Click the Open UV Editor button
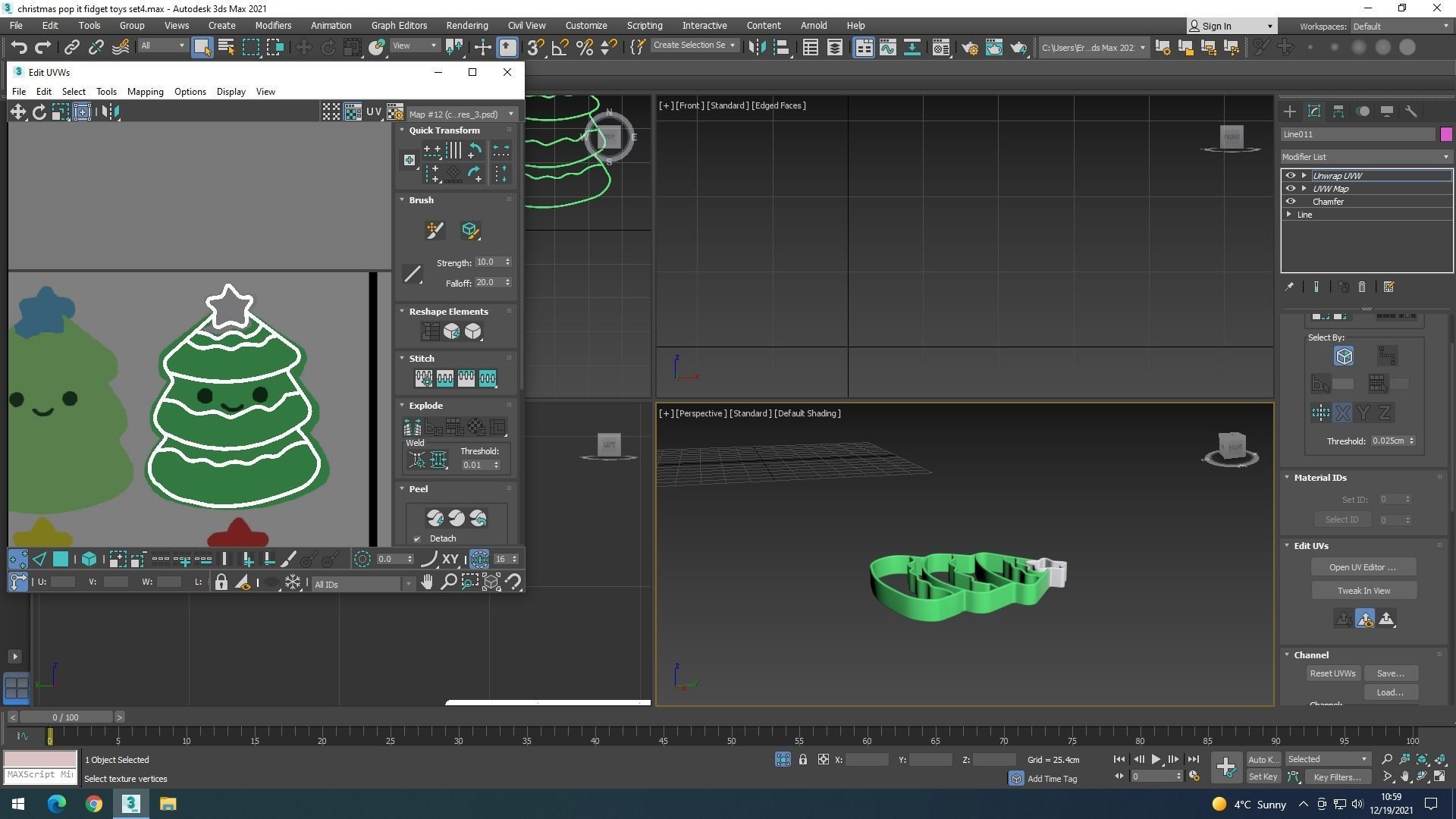The image size is (1456, 819). tap(1362, 567)
